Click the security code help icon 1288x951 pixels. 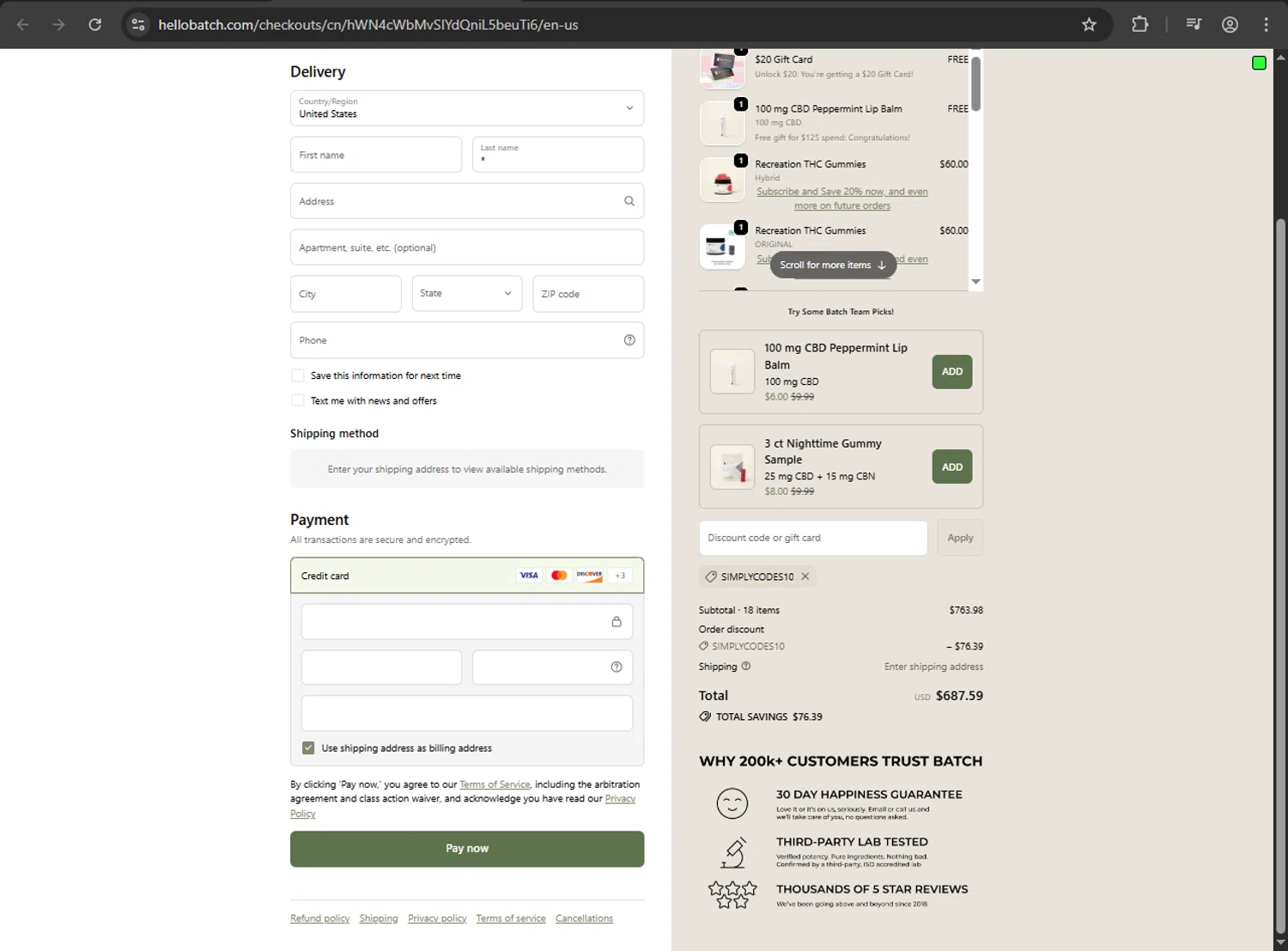click(x=617, y=667)
